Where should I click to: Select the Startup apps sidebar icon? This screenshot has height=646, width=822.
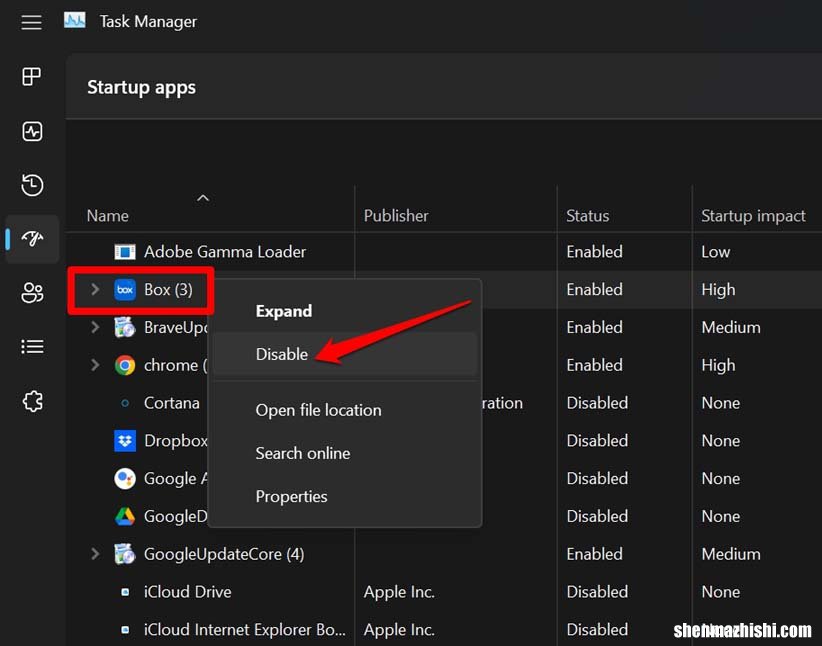click(x=32, y=239)
